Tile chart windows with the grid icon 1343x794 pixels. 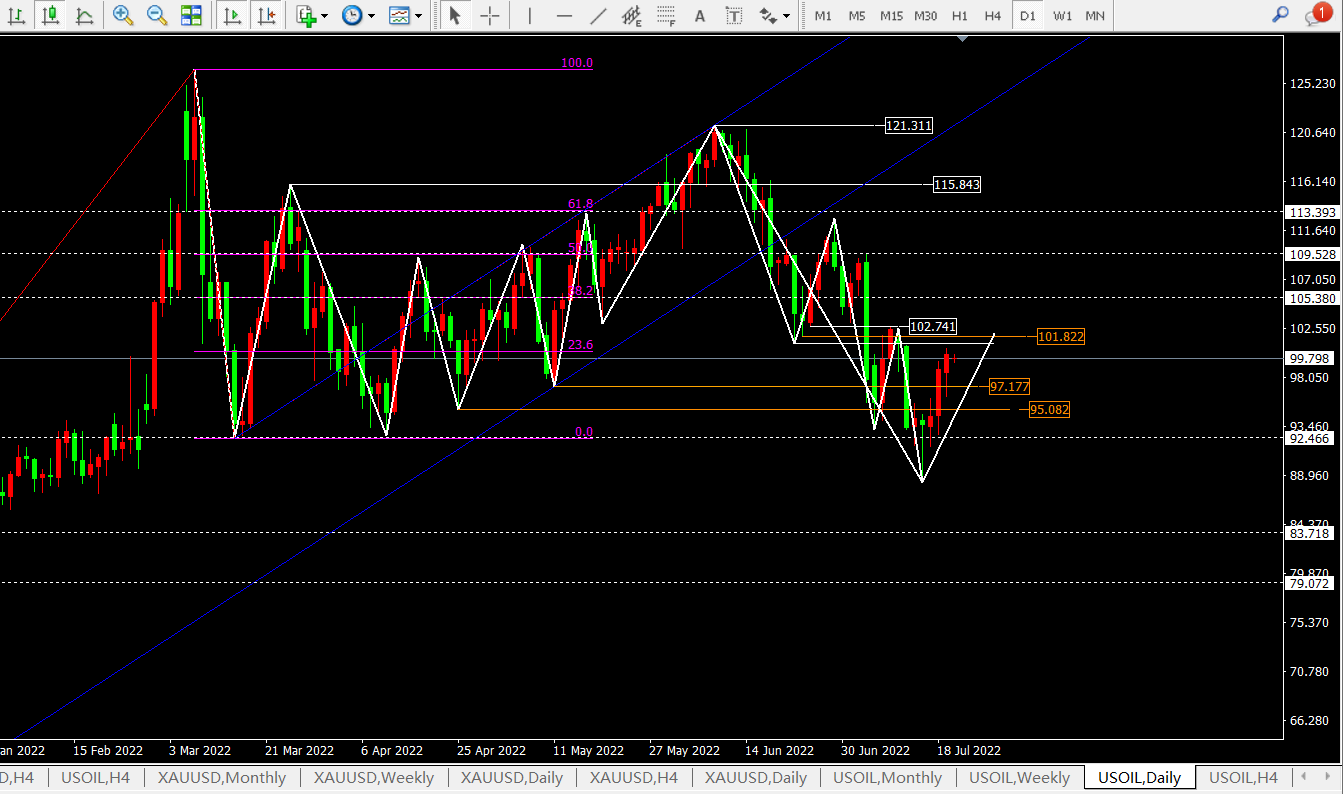pyautogui.click(x=191, y=15)
